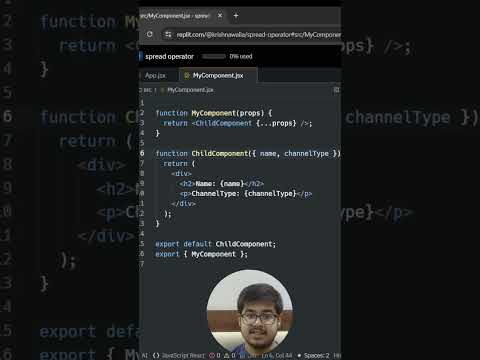Open the Spaces: 2 indentation setting
Image resolution: width=480 pixels, height=360 pixels.
316,355
